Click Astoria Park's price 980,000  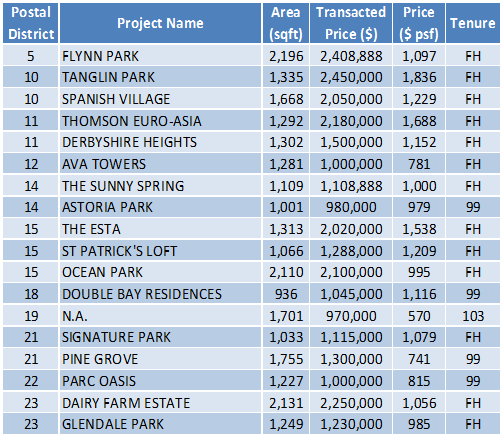click(x=351, y=207)
